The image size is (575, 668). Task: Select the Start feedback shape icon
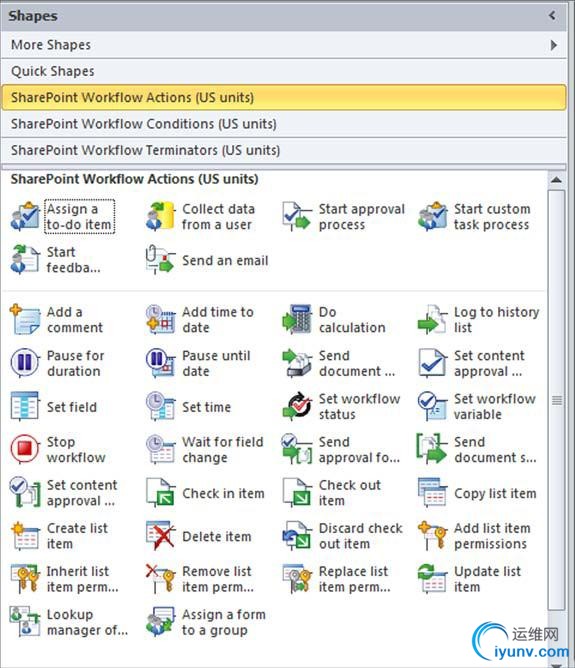[x=25, y=259]
